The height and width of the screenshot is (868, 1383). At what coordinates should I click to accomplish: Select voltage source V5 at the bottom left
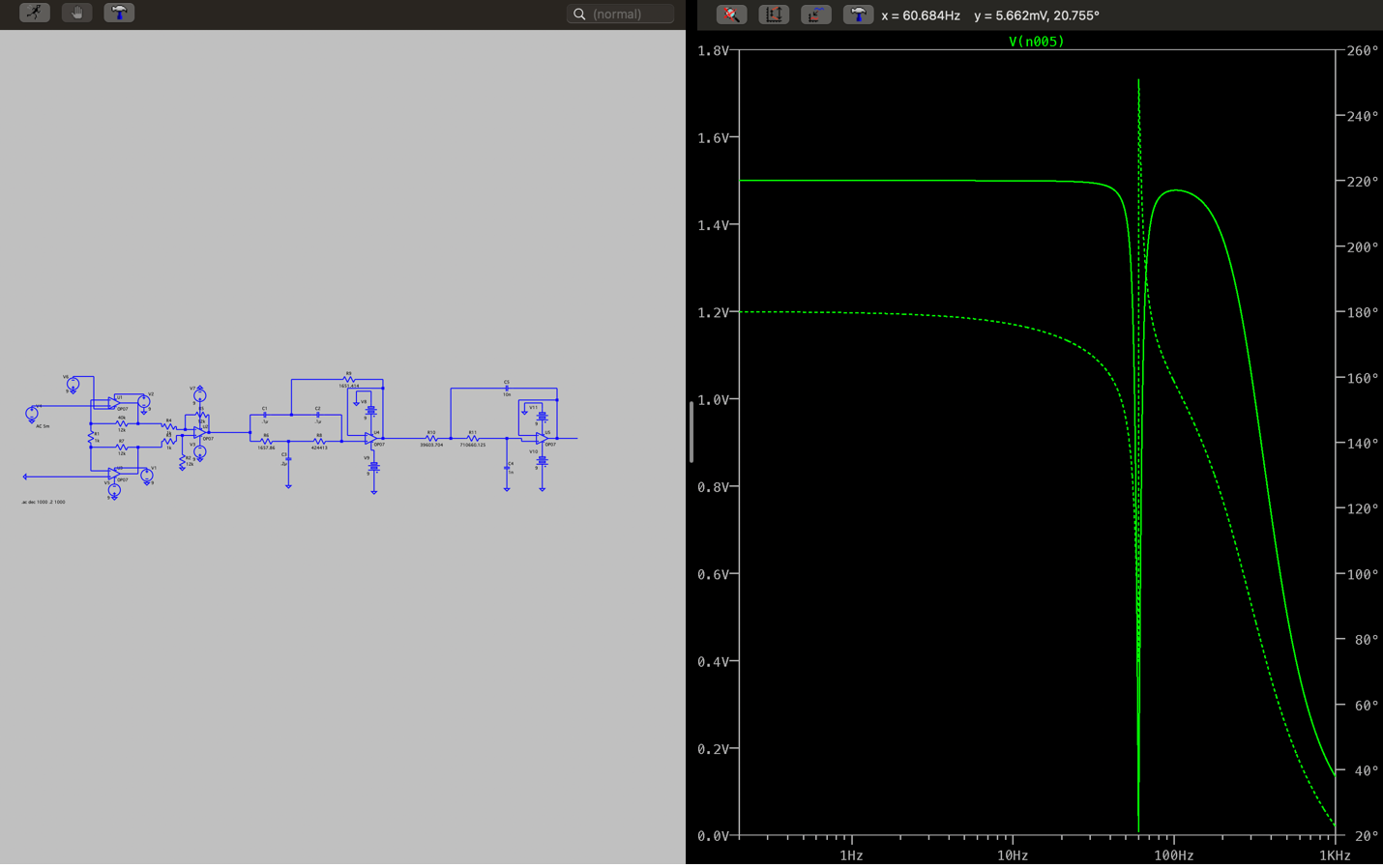tap(114, 490)
